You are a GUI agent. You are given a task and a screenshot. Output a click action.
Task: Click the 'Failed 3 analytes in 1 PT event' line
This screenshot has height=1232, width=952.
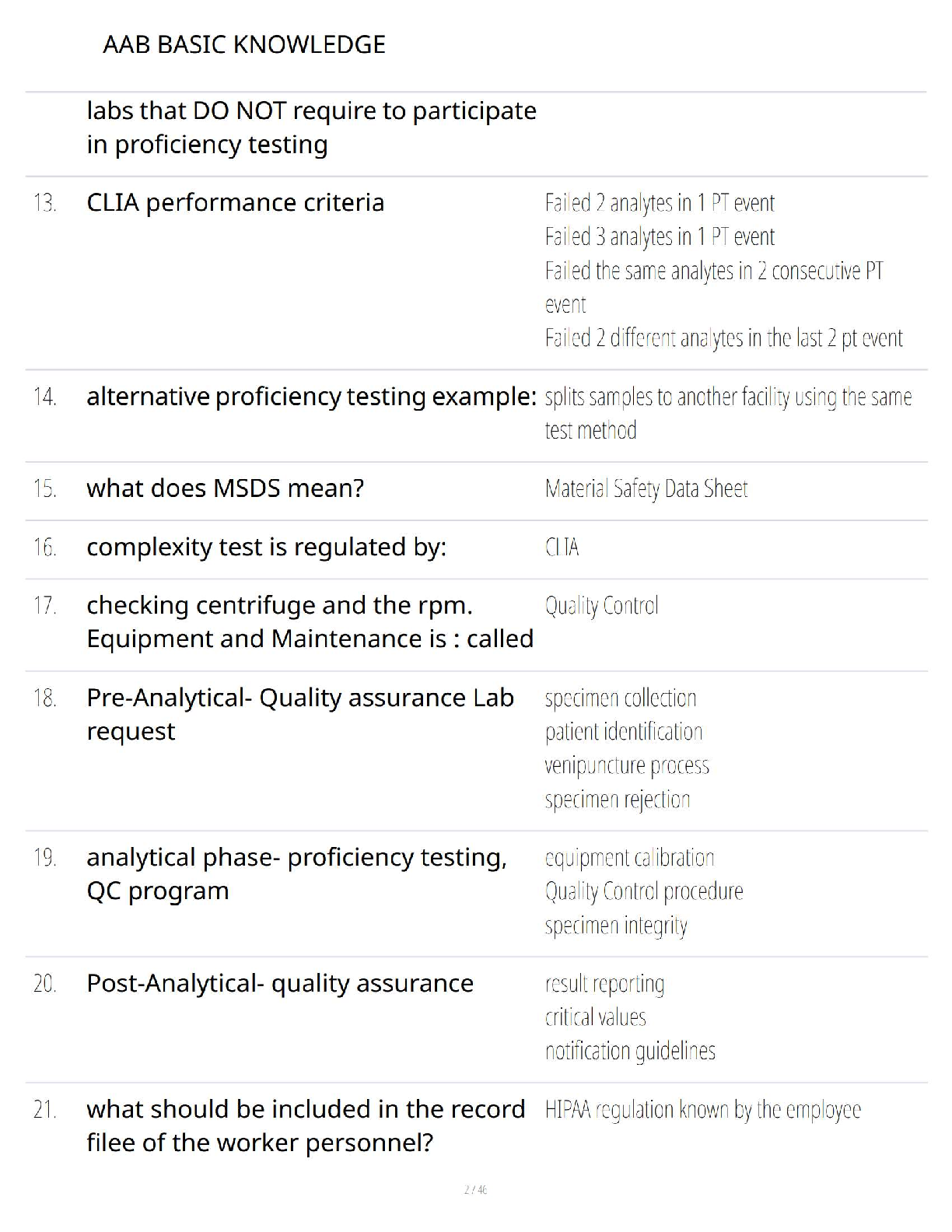coord(660,236)
